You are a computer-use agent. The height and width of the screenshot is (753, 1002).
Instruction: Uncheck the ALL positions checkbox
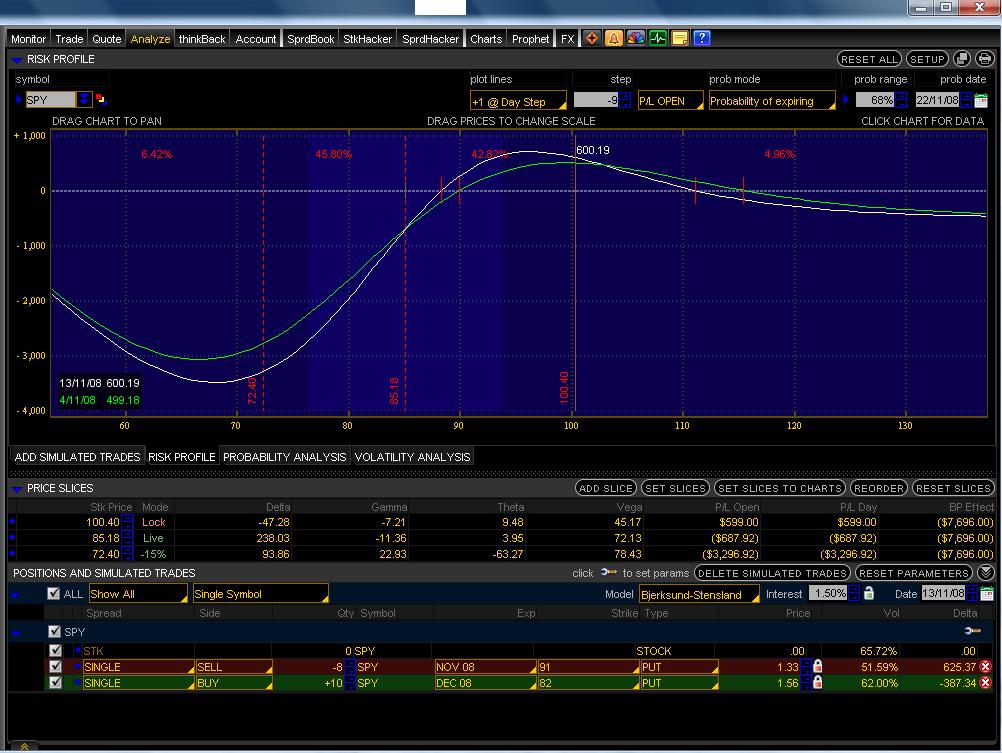click(x=54, y=594)
